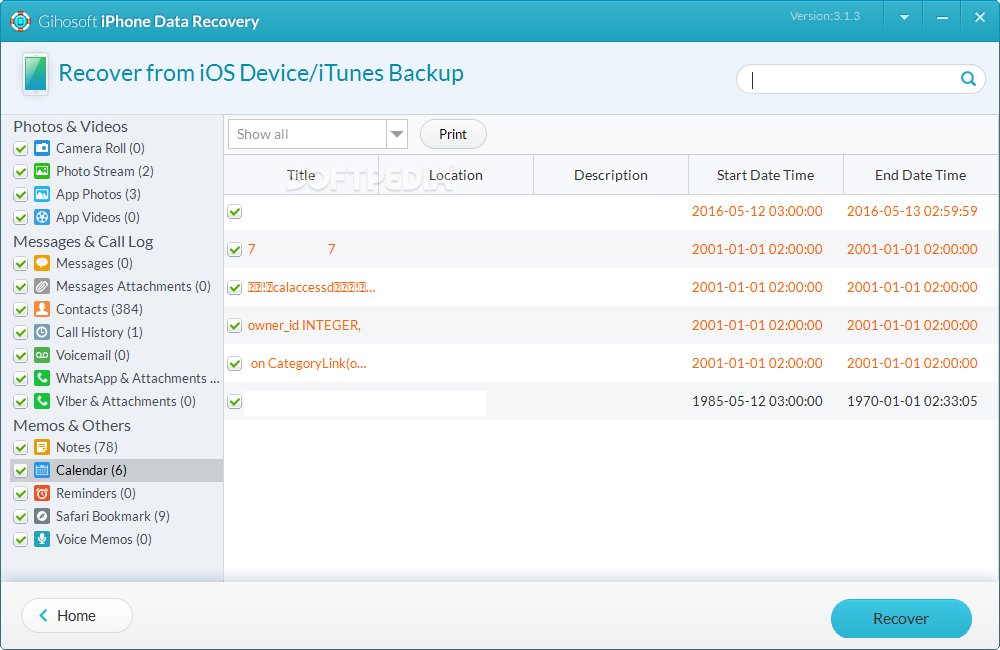The height and width of the screenshot is (650, 1000).
Task: Click the Voice Memos microphone icon
Action: pos(42,539)
